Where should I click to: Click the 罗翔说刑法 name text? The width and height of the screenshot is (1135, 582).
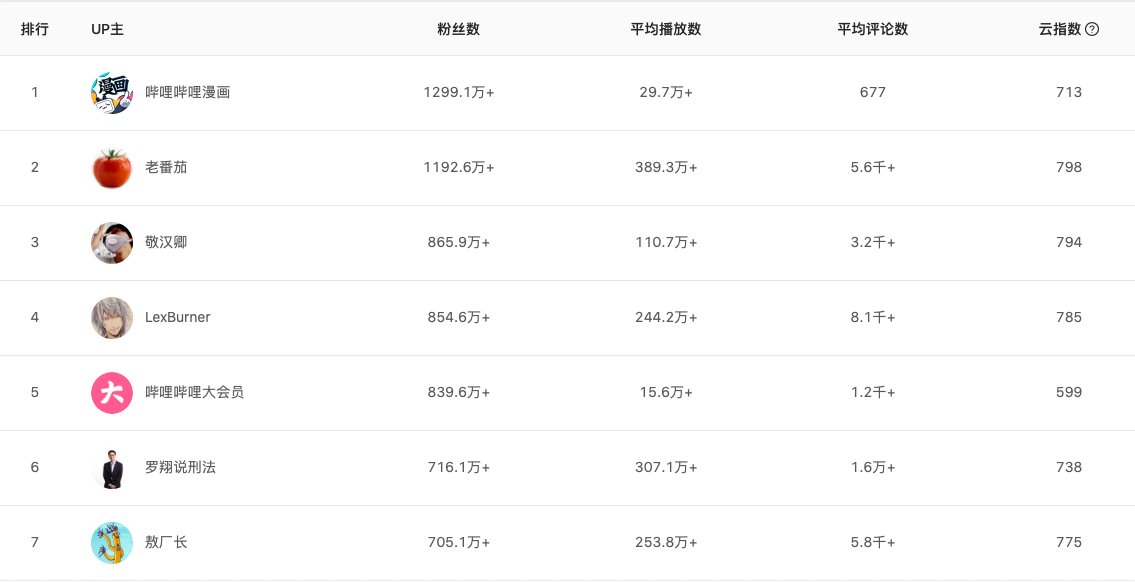180,467
